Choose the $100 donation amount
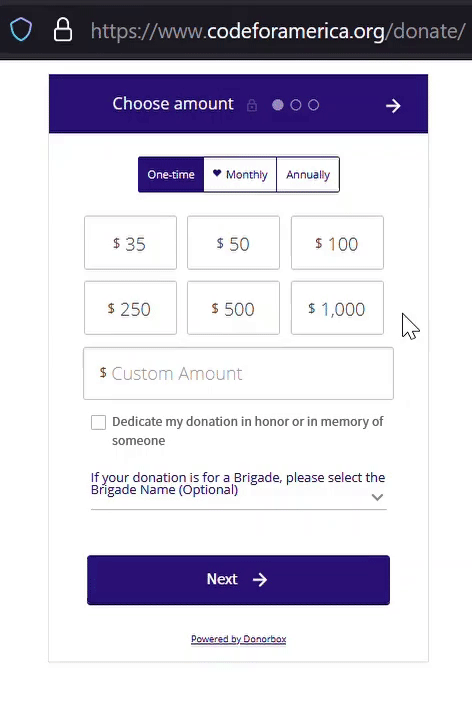The width and height of the screenshot is (472, 712). 337,243
